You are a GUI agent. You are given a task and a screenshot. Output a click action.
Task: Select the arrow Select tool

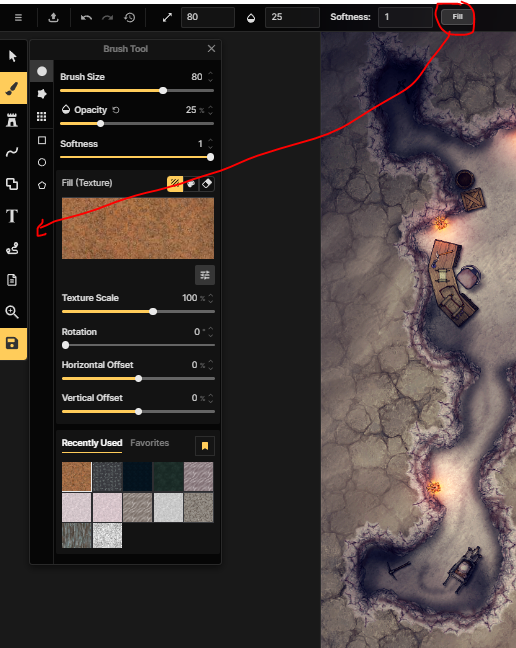coord(12,56)
